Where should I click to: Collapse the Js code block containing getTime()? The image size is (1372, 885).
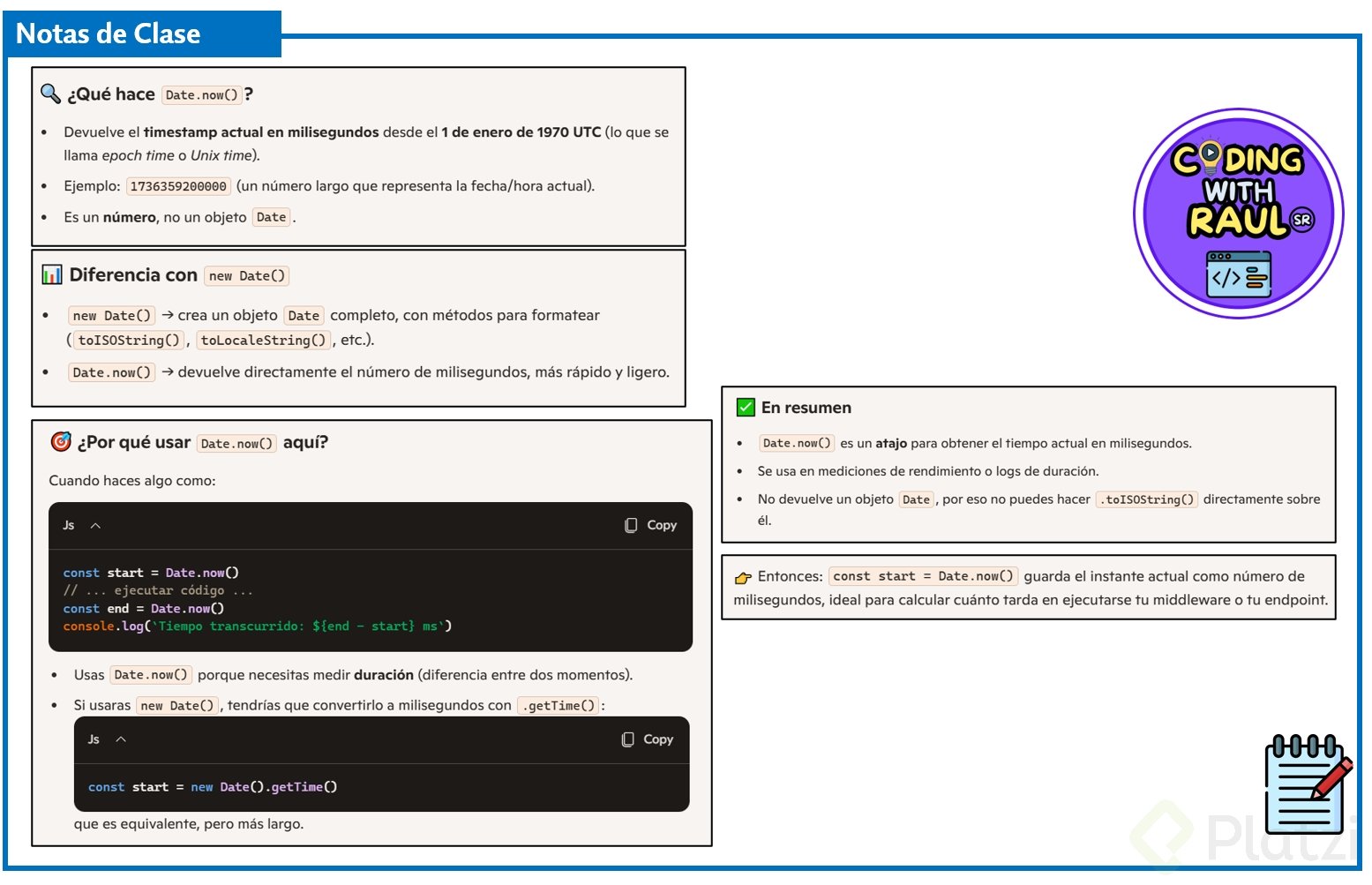(121, 739)
